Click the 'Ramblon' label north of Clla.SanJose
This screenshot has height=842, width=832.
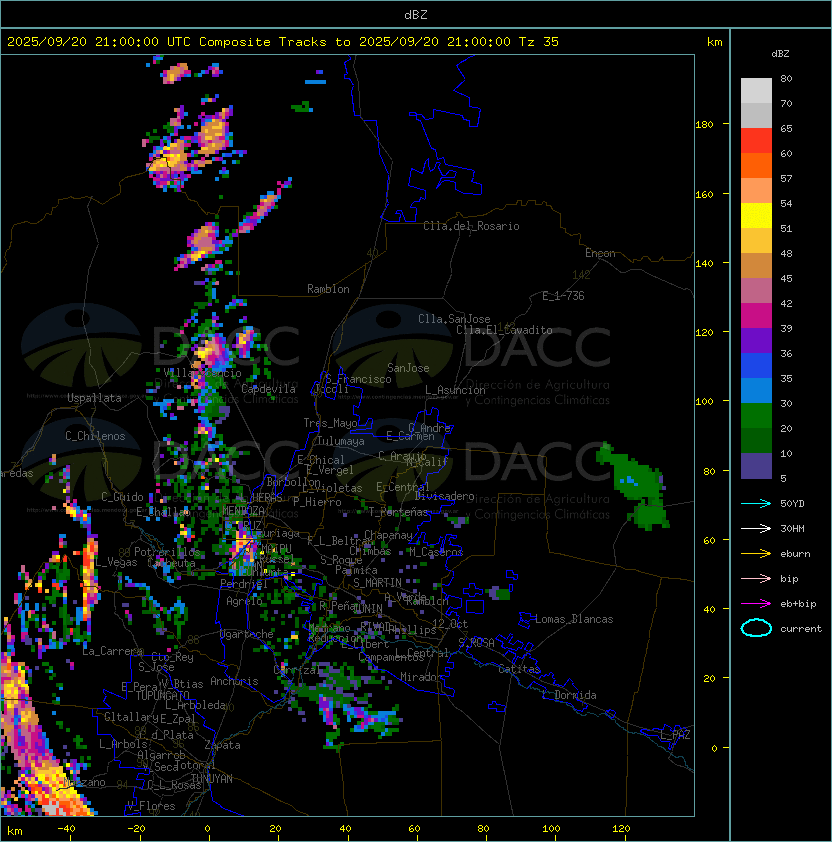coord(328,289)
